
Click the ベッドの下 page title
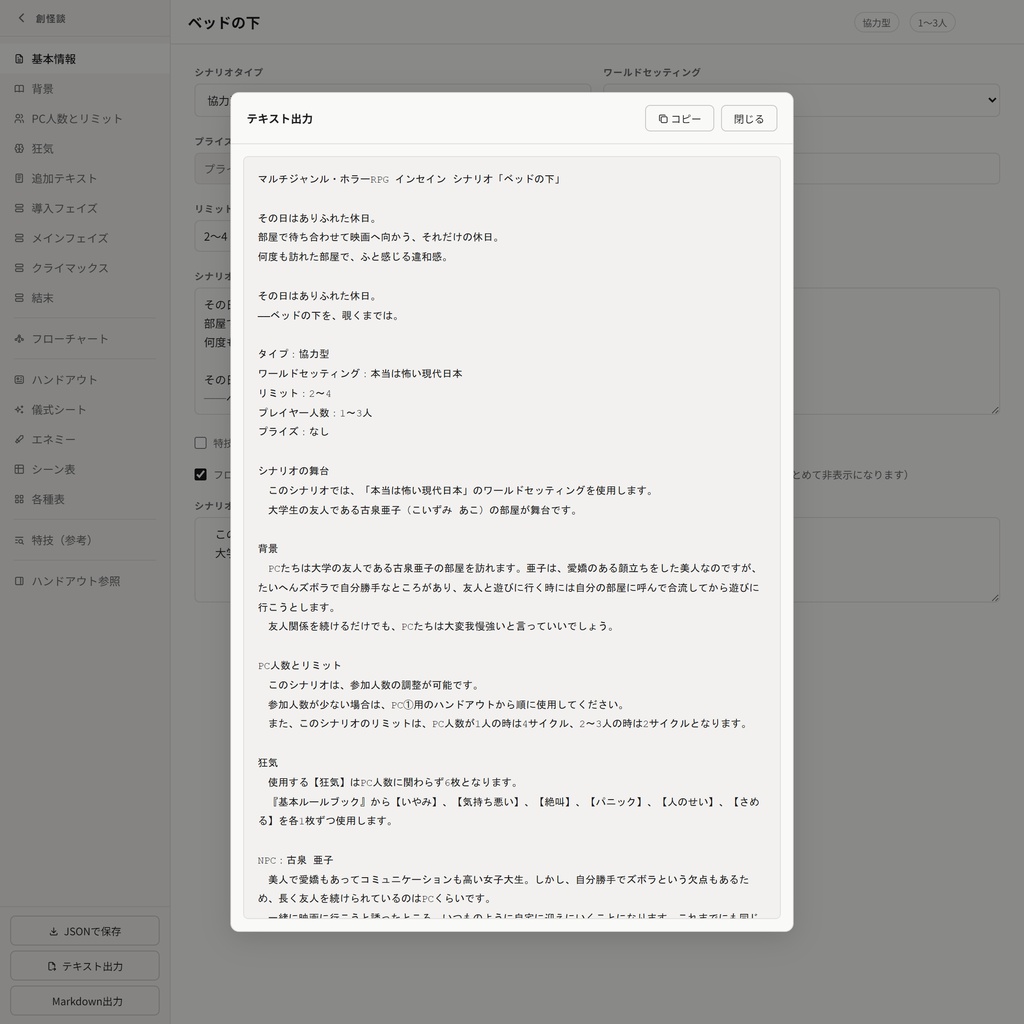pos(224,23)
